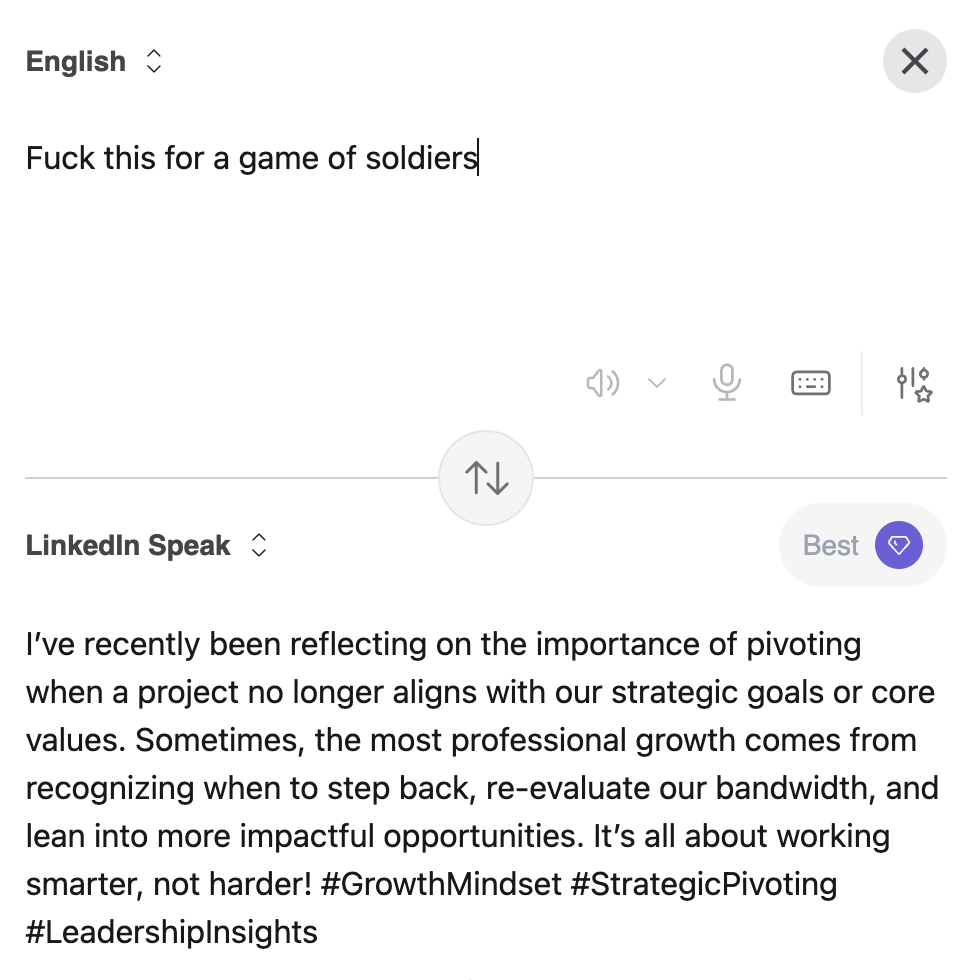Screen dimensions: 978x980
Task: Open translation settings sliders icon
Action: coord(914,383)
